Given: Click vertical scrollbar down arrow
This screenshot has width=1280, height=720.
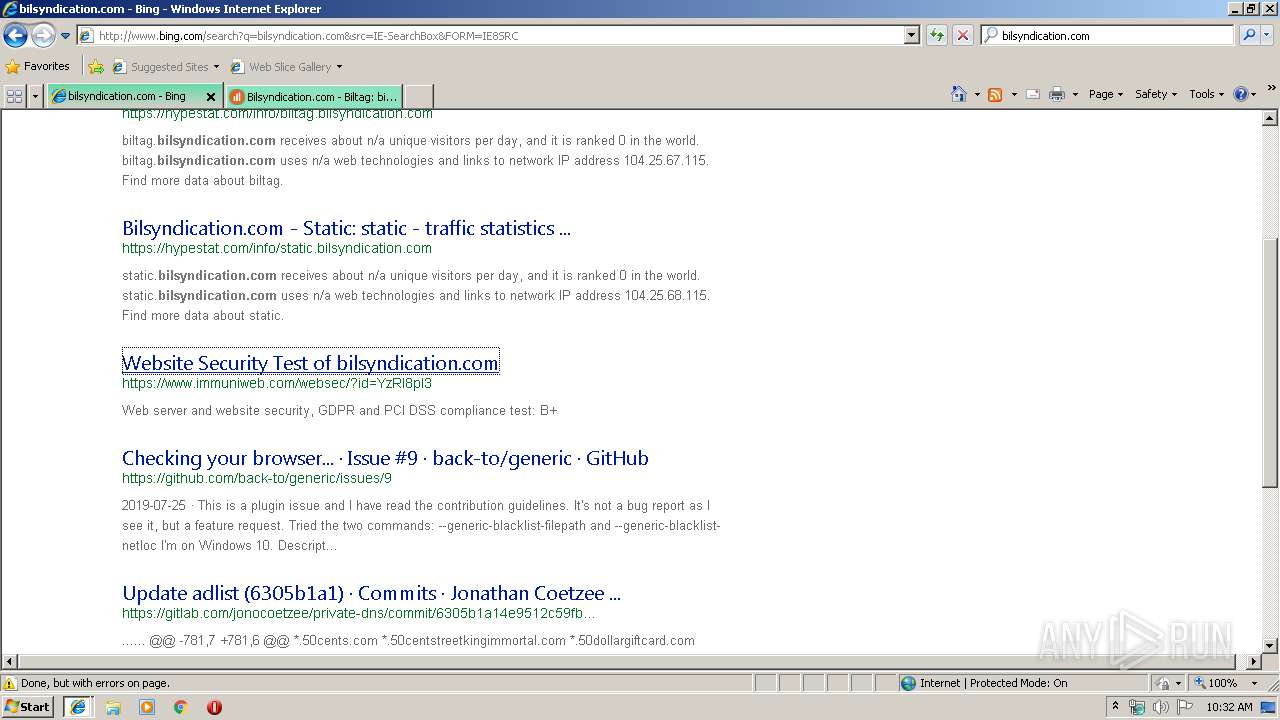Looking at the screenshot, I should (x=1270, y=646).
